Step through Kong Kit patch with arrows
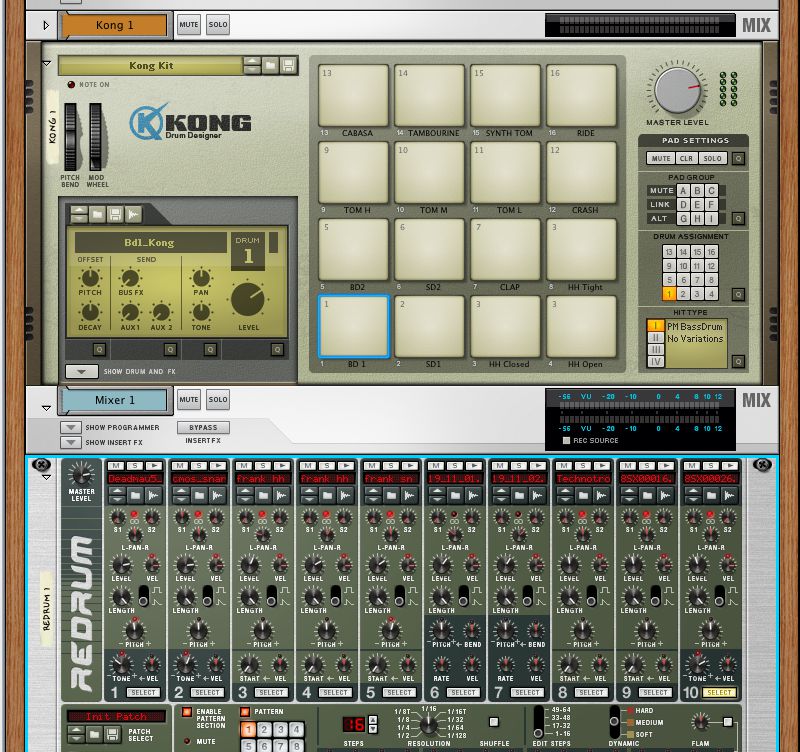The image size is (800, 752). coord(252,65)
